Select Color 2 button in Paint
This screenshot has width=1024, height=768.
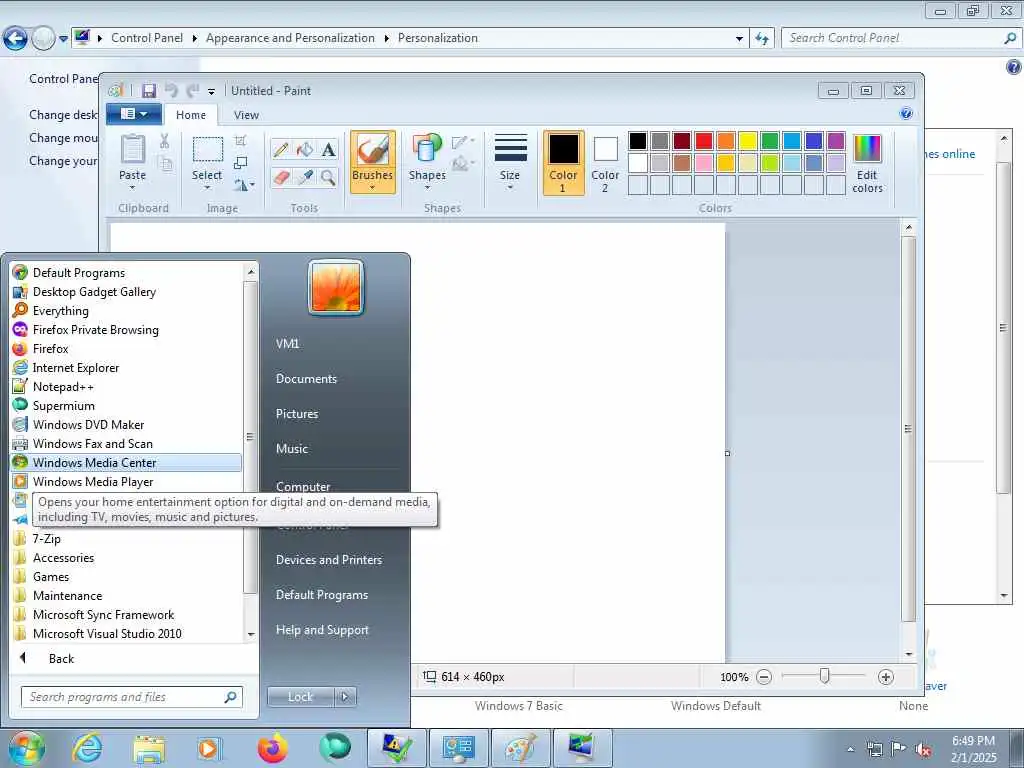(x=605, y=163)
